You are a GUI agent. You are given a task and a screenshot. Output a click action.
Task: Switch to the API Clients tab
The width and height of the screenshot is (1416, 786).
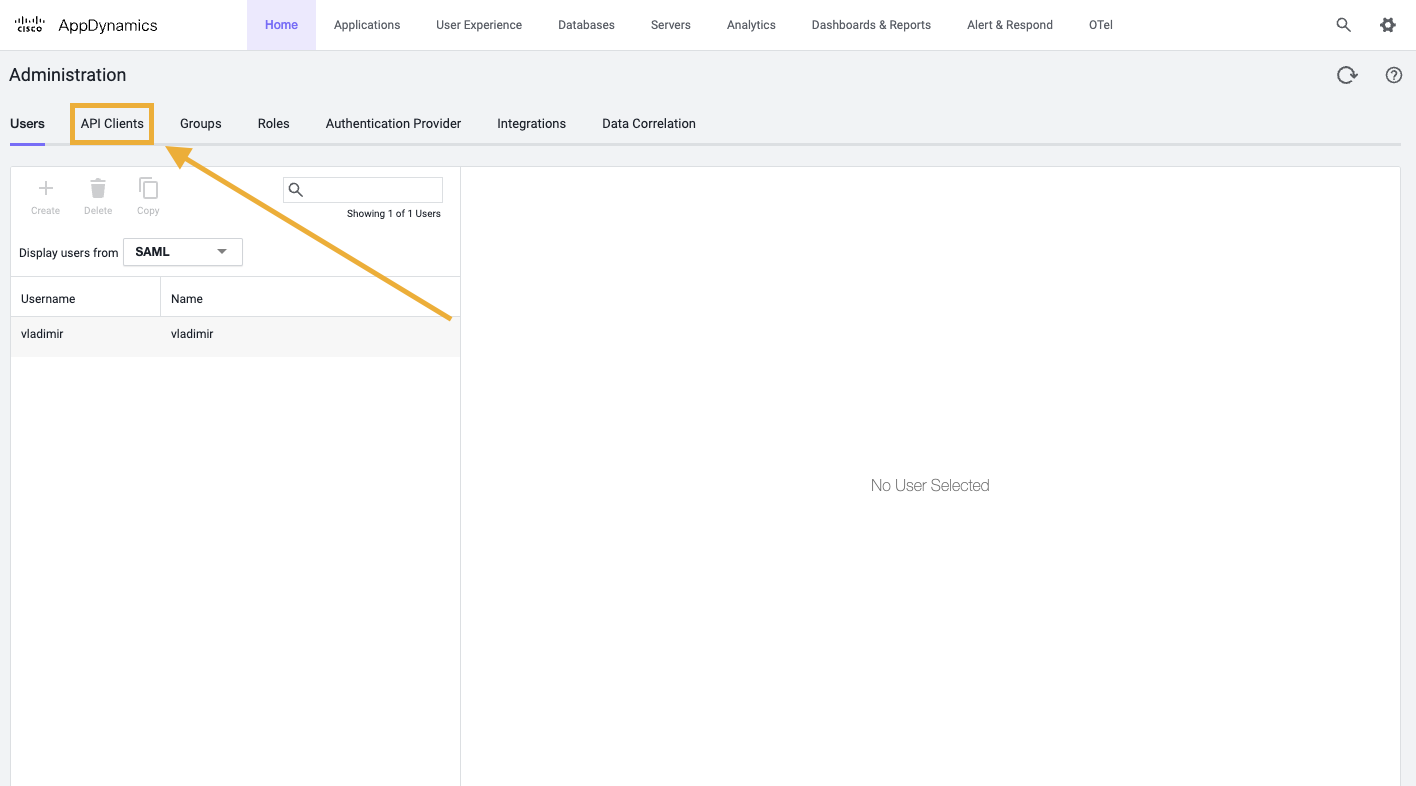click(x=112, y=124)
